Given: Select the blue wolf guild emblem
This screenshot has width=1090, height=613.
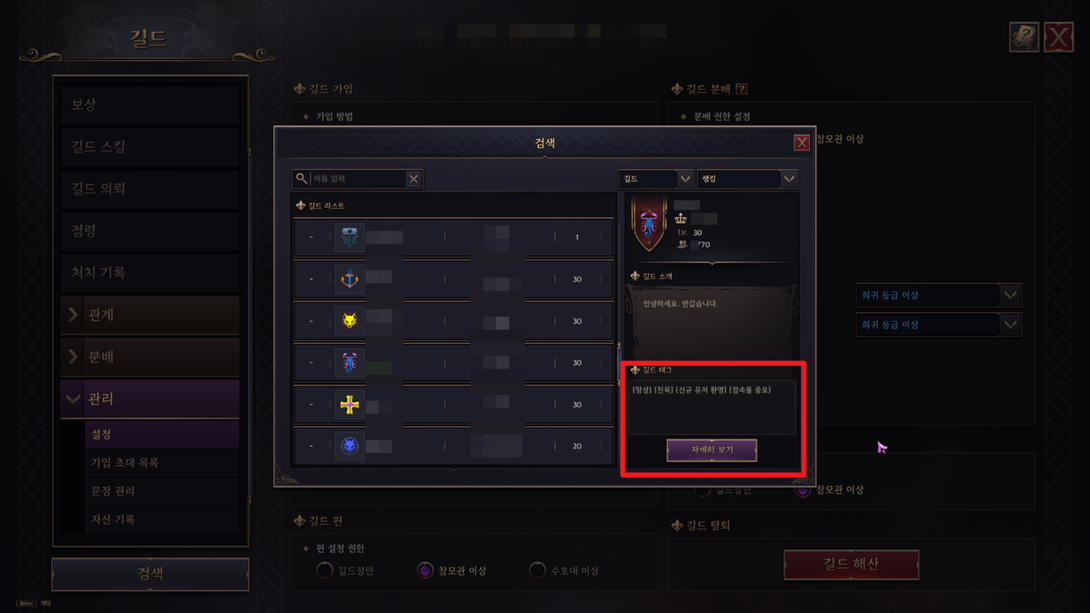Looking at the screenshot, I should [349, 446].
